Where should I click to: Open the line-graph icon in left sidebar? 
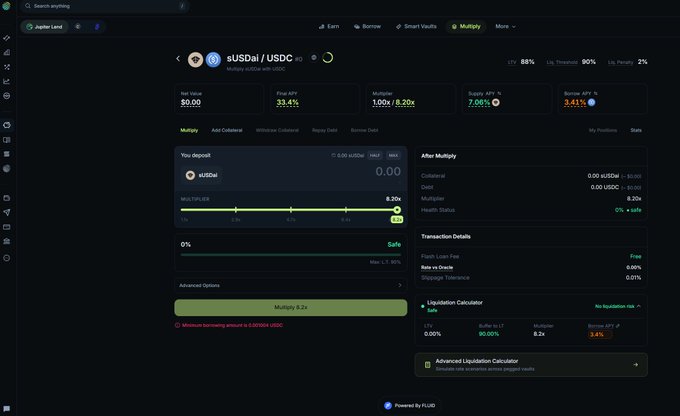[7, 82]
